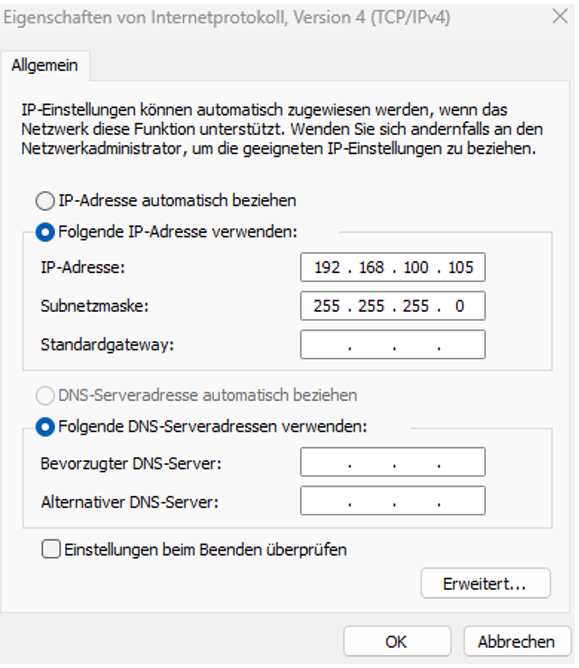Screen dimensions: 579x668
Task: Click last octet 105 of IP-Adresse
Action: point(461,268)
